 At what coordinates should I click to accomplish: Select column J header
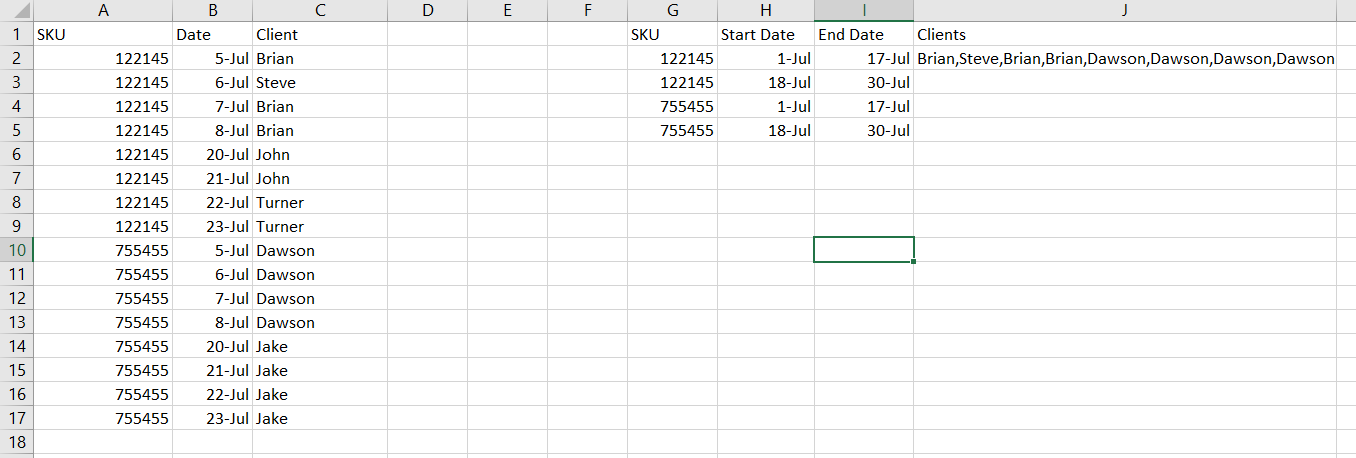(x=1125, y=10)
